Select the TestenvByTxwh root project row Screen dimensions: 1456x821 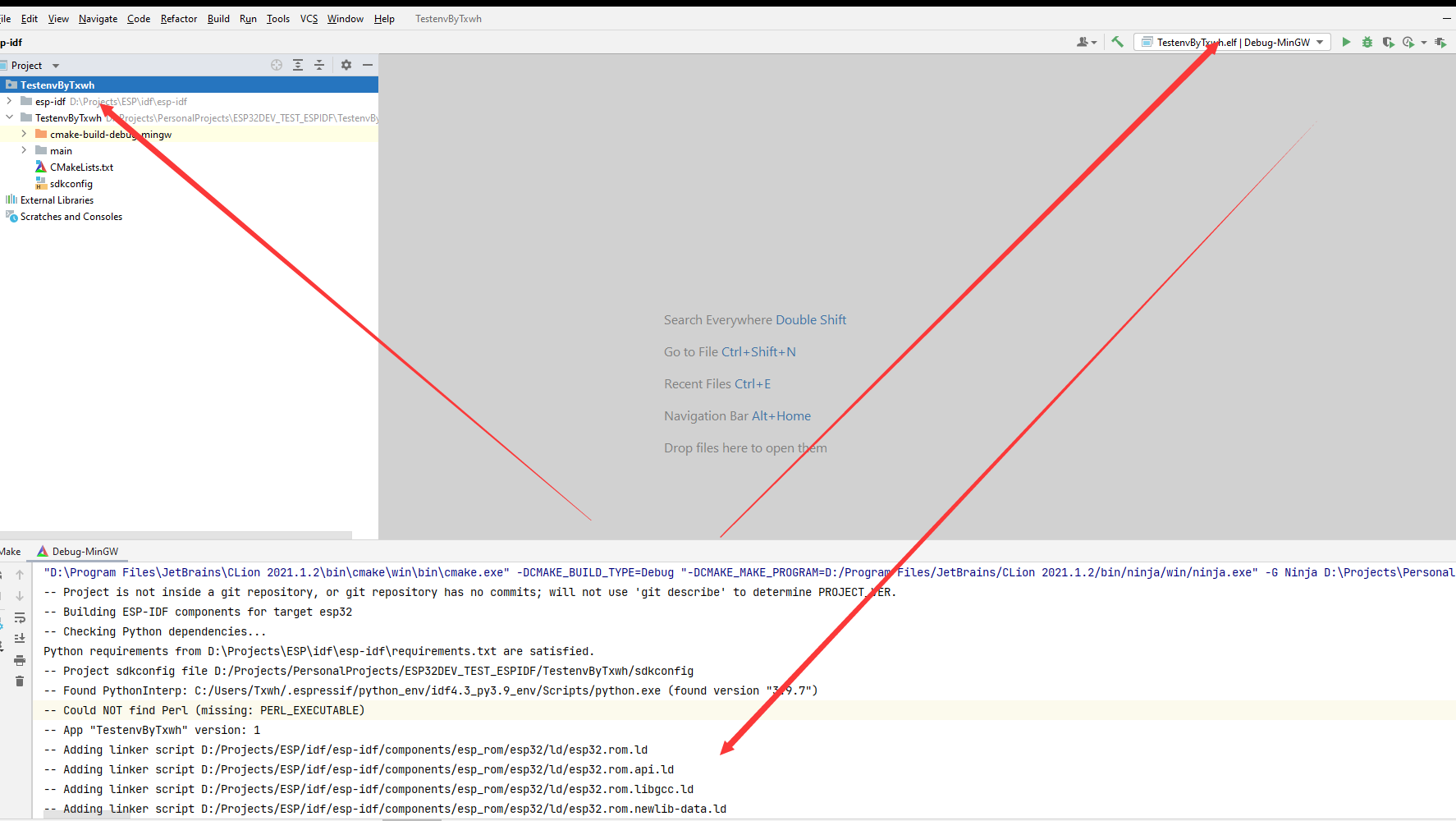[x=189, y=85]
